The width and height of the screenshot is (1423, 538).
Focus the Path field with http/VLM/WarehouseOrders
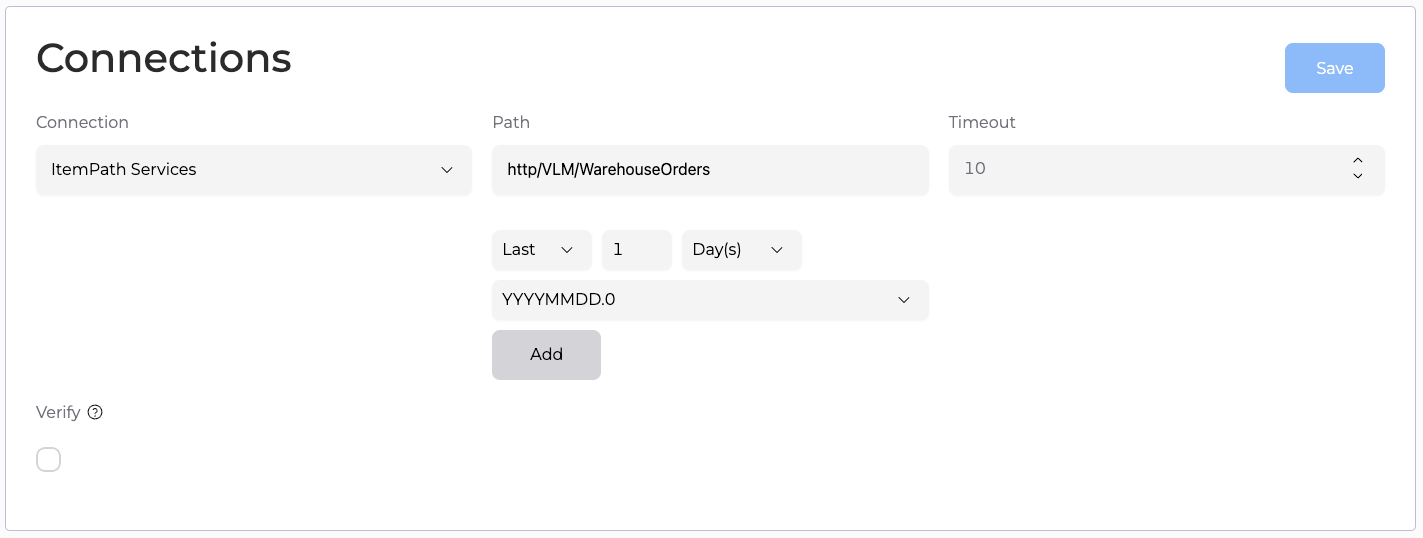pos(710,170)
